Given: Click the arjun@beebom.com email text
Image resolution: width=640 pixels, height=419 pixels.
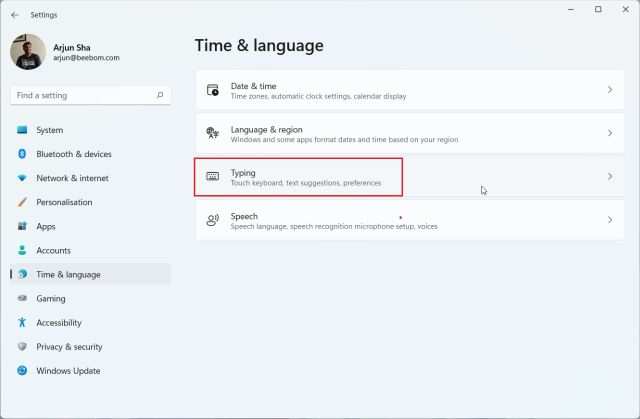Looking at the screenshot, I should 86,58.
